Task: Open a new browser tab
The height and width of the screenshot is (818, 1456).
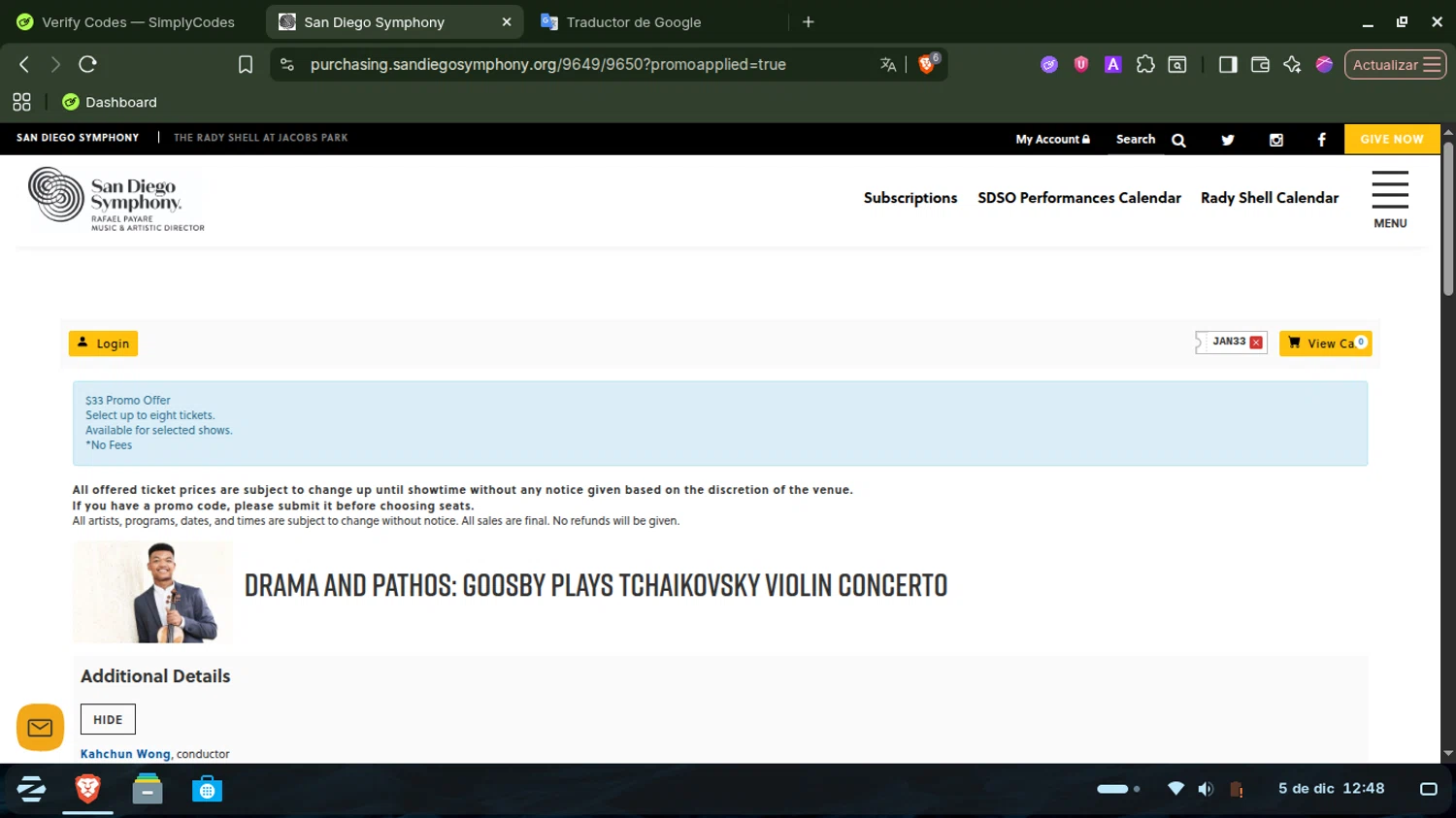Action: [x=809, y=21]
